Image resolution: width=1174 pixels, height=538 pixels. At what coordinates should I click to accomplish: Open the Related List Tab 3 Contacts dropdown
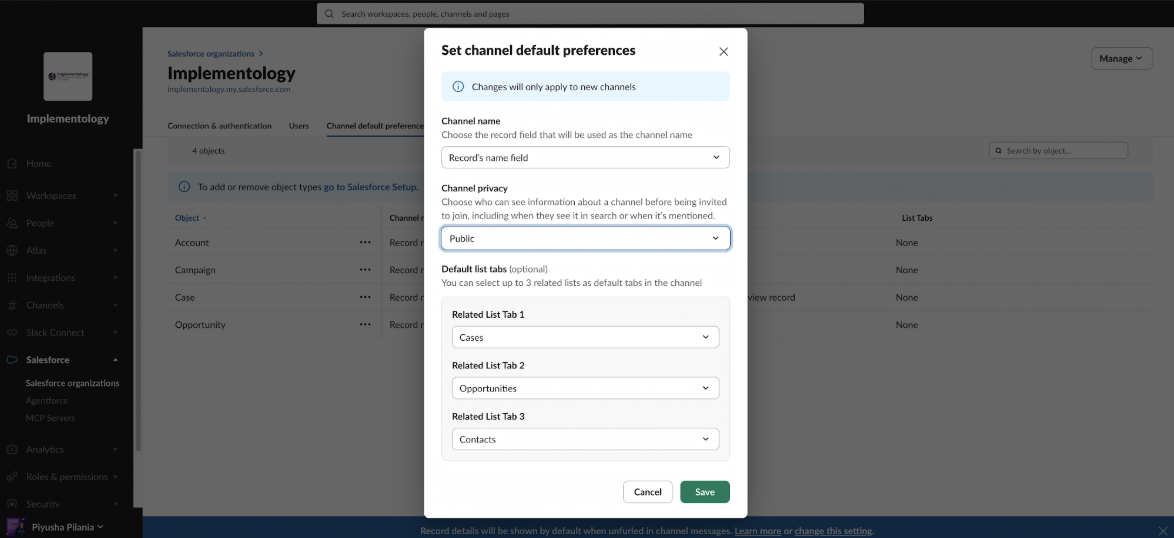point(586,439)
